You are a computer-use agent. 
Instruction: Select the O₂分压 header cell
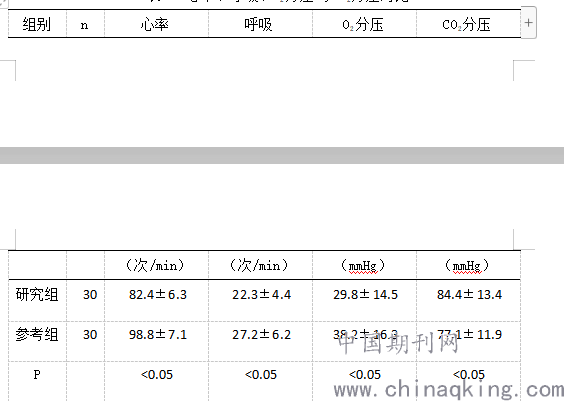pos(364,24)
